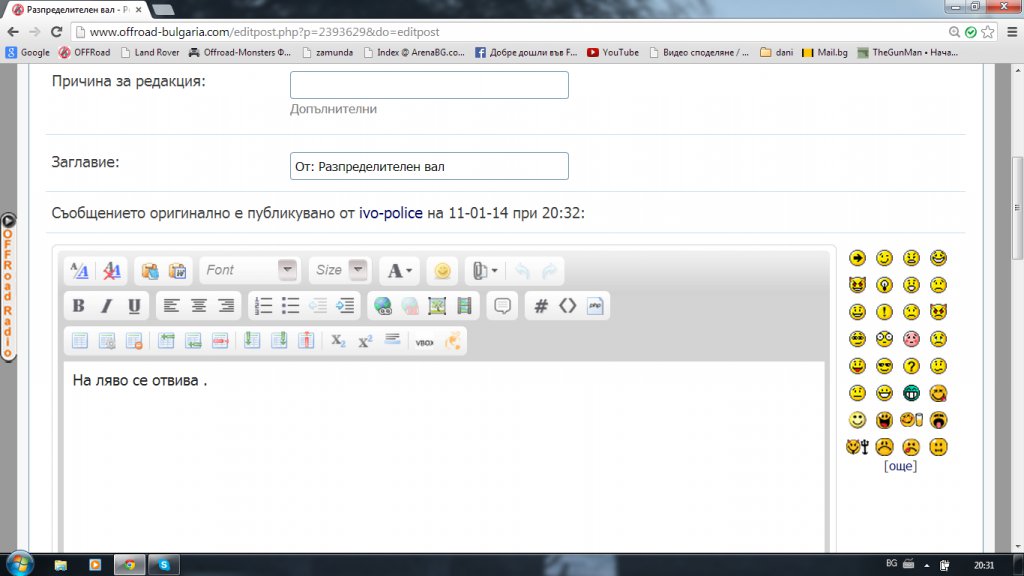Open Mail.bg bookmark
The height and width of the screenshot is (576, 1024).
[x=825, y=52]
